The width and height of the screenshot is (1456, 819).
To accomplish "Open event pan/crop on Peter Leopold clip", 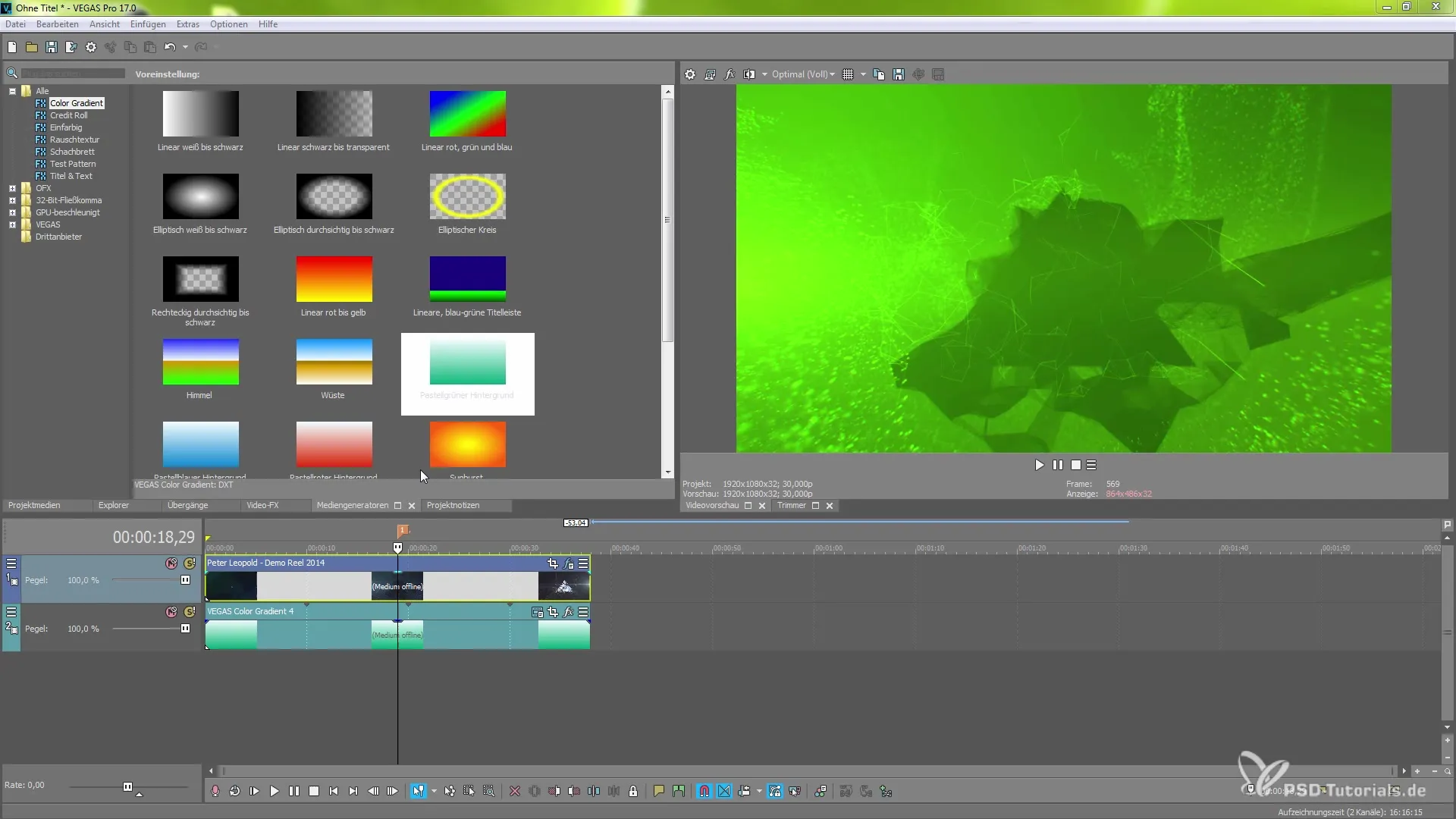I will pos(553,563).
